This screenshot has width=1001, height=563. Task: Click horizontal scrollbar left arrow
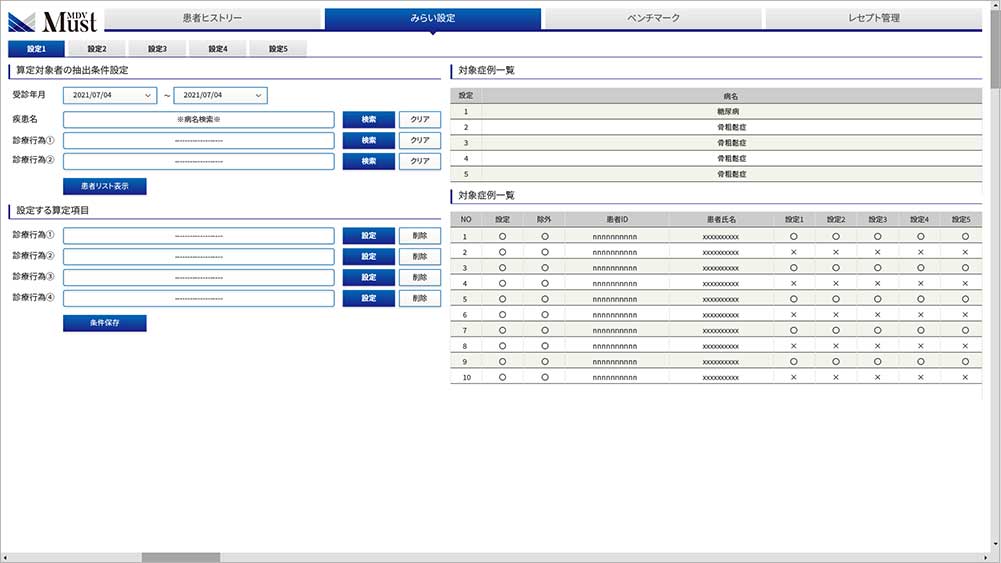click(x=5, y=558)
